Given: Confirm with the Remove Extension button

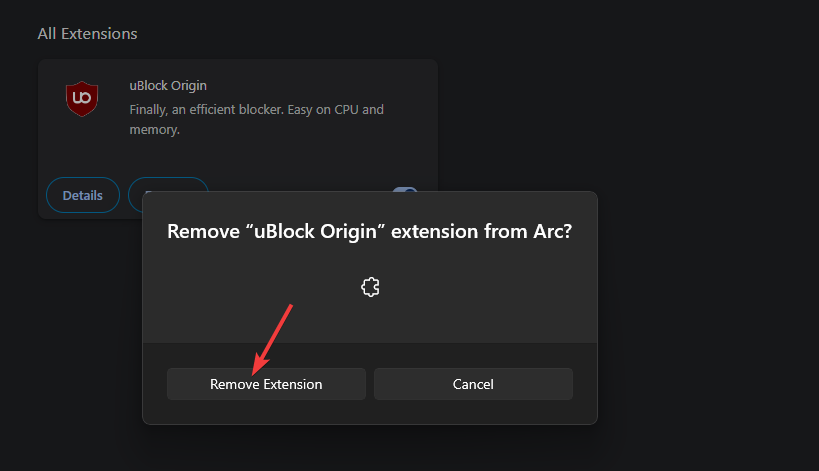Looking at the screenshot, I should point(266,384).
